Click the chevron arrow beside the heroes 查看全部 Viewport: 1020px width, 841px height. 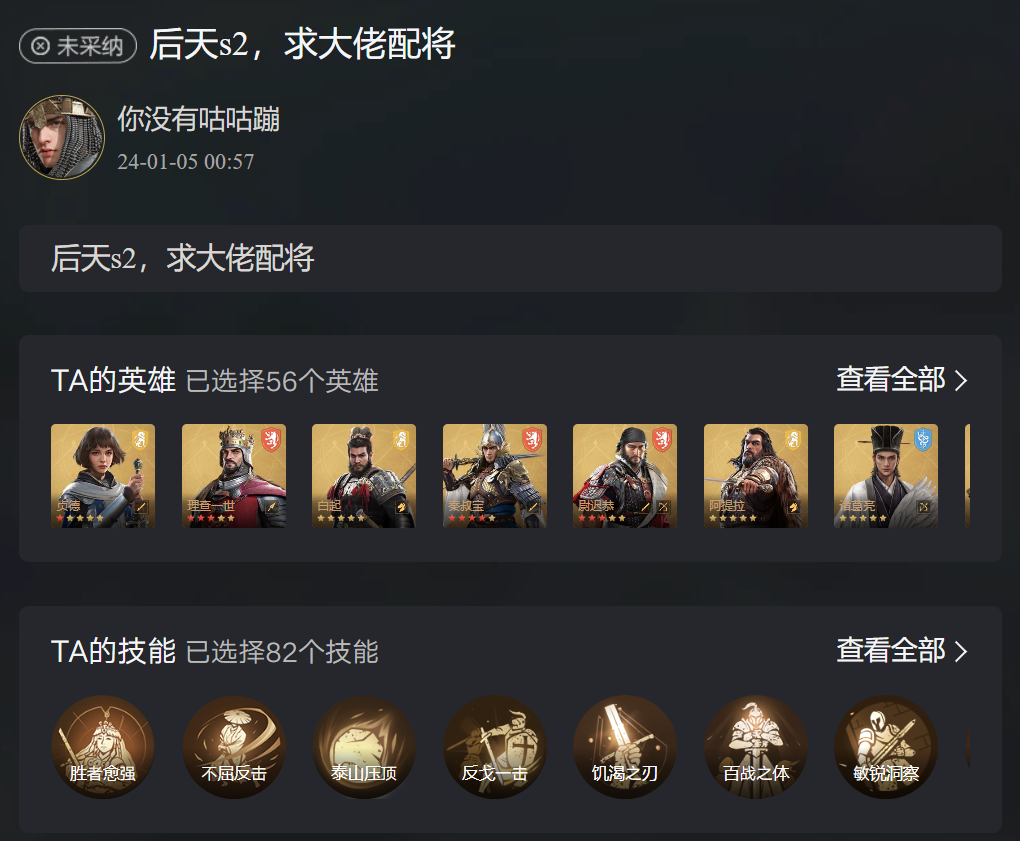click(961, 380)
